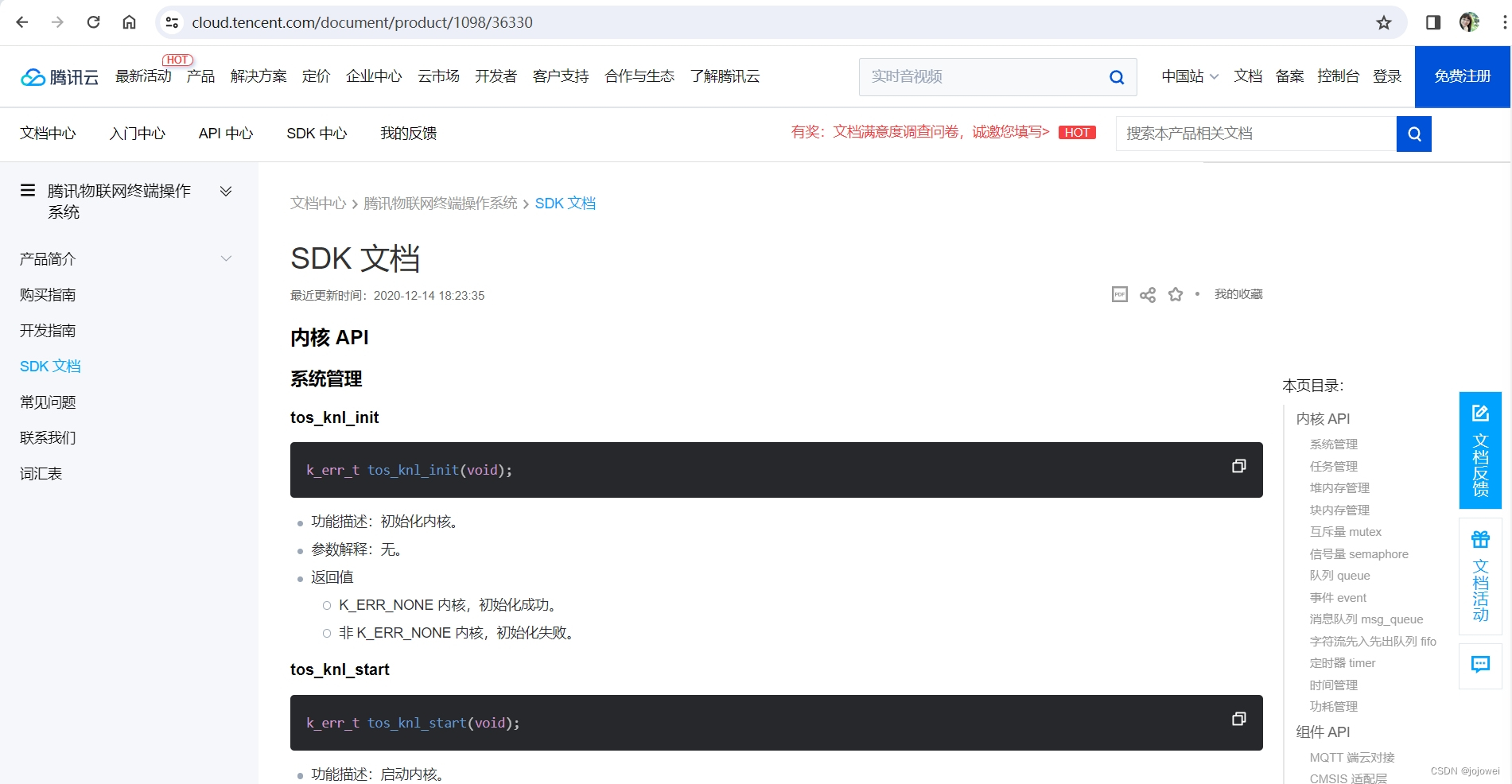Click the sidebar hamburger menu icon
1512x784 pixels.
[x=27, y=190]
